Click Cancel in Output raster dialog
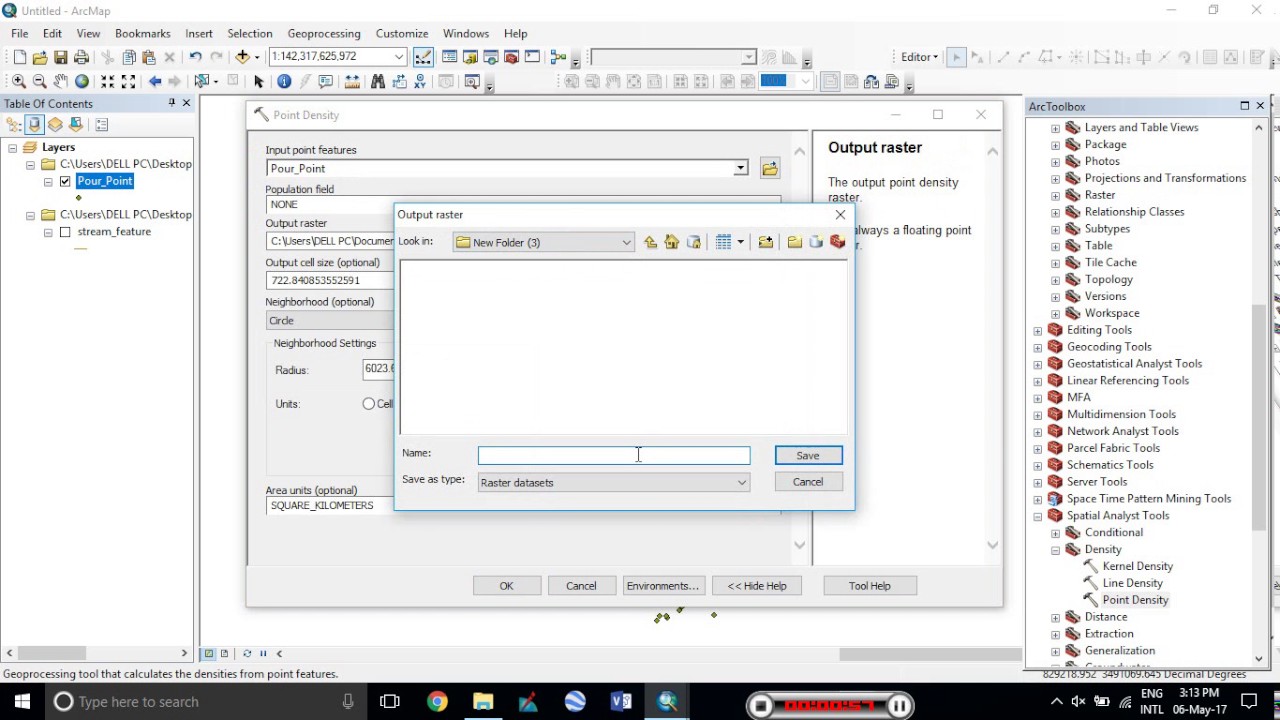 point(808,482)
